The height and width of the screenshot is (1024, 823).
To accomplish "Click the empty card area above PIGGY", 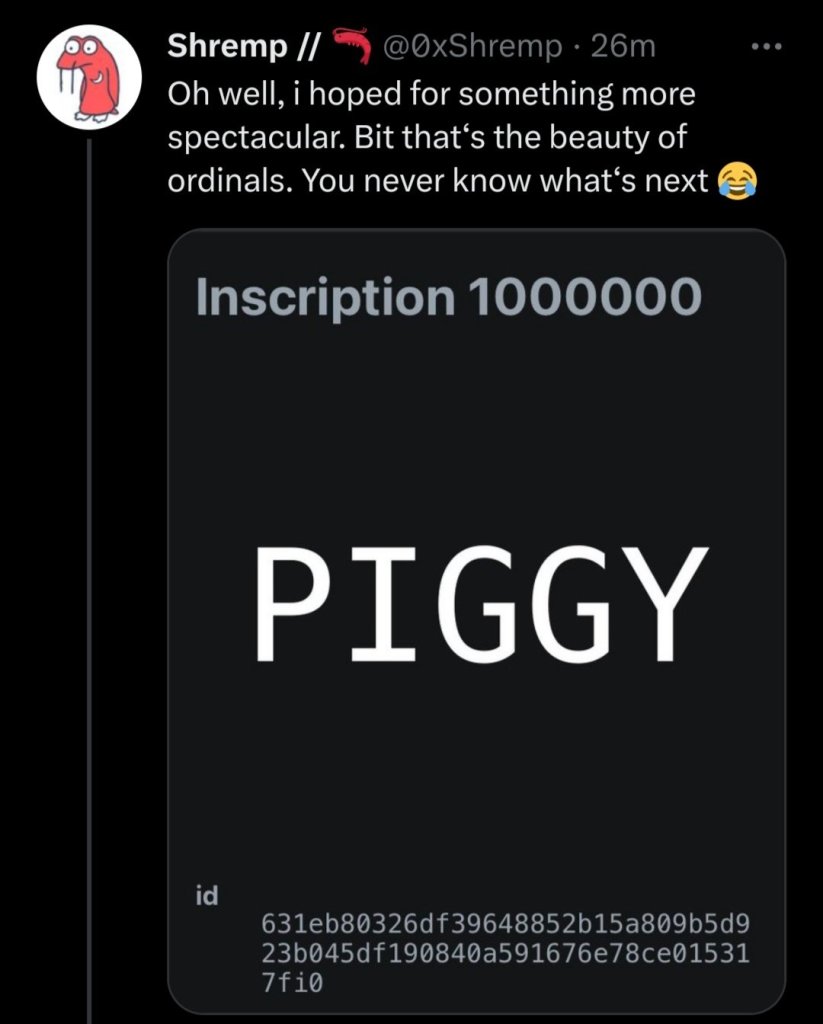I will [x=476, y=420].
